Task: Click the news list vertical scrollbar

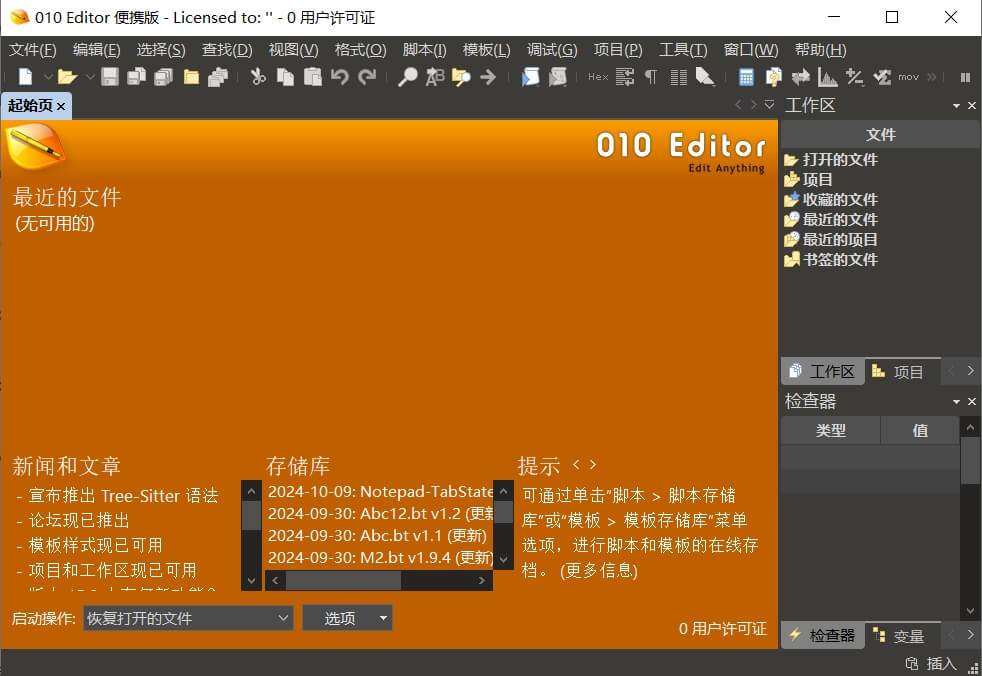Action: [x=251, y=536]
